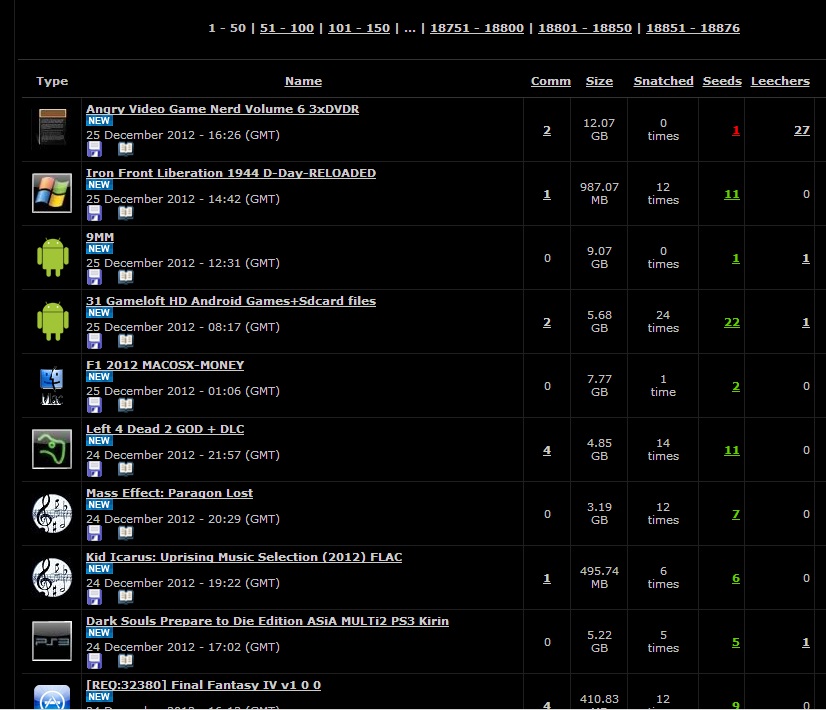Viewport: 826px width, 710px height.
Task: Click the music category icon for Mass Effect
Action: tap(52, 513)
